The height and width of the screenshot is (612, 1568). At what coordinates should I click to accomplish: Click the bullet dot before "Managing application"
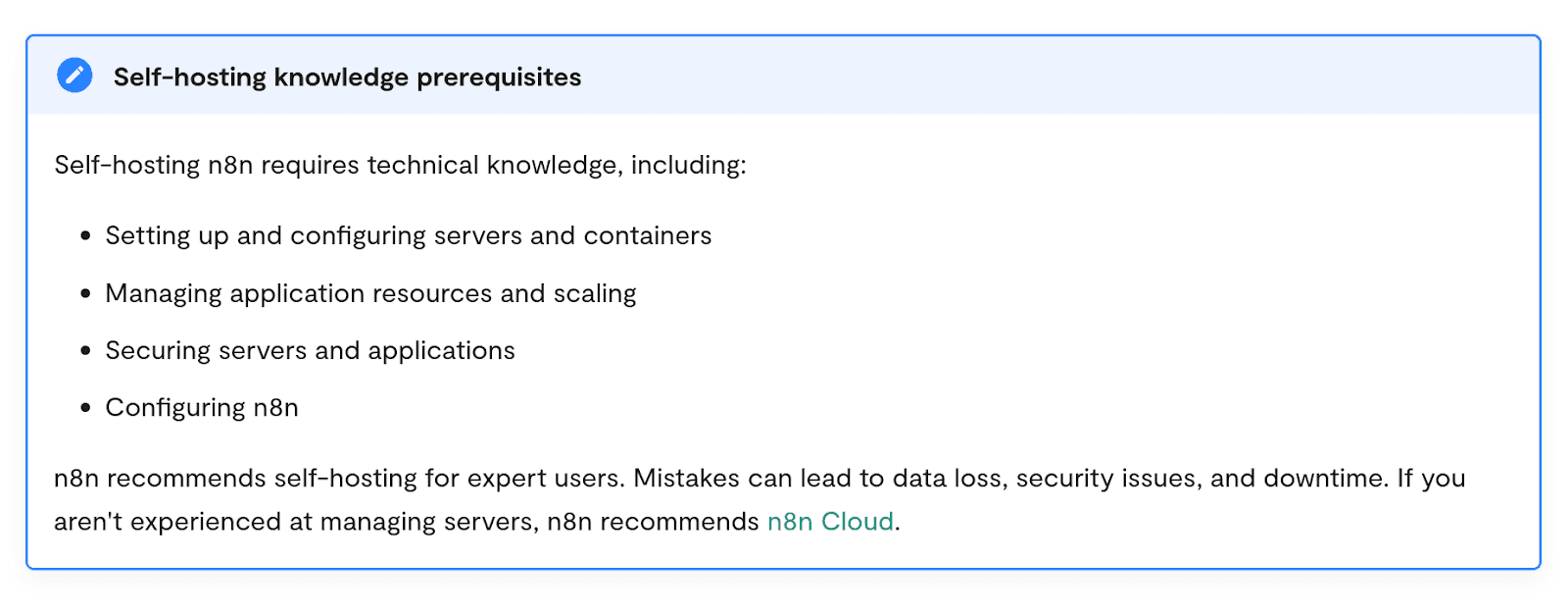point(86,293)
